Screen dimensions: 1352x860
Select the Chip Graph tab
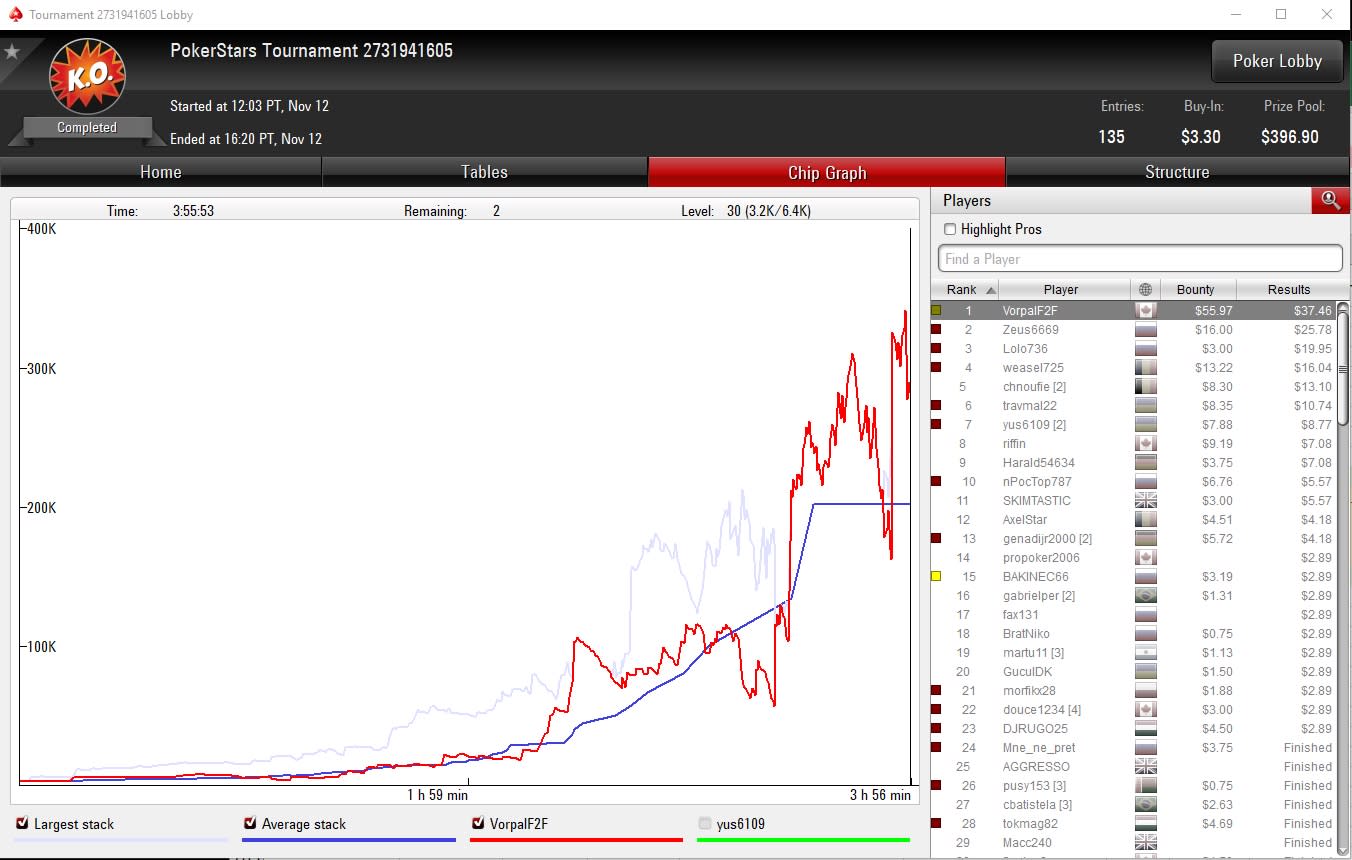(827, 172)
